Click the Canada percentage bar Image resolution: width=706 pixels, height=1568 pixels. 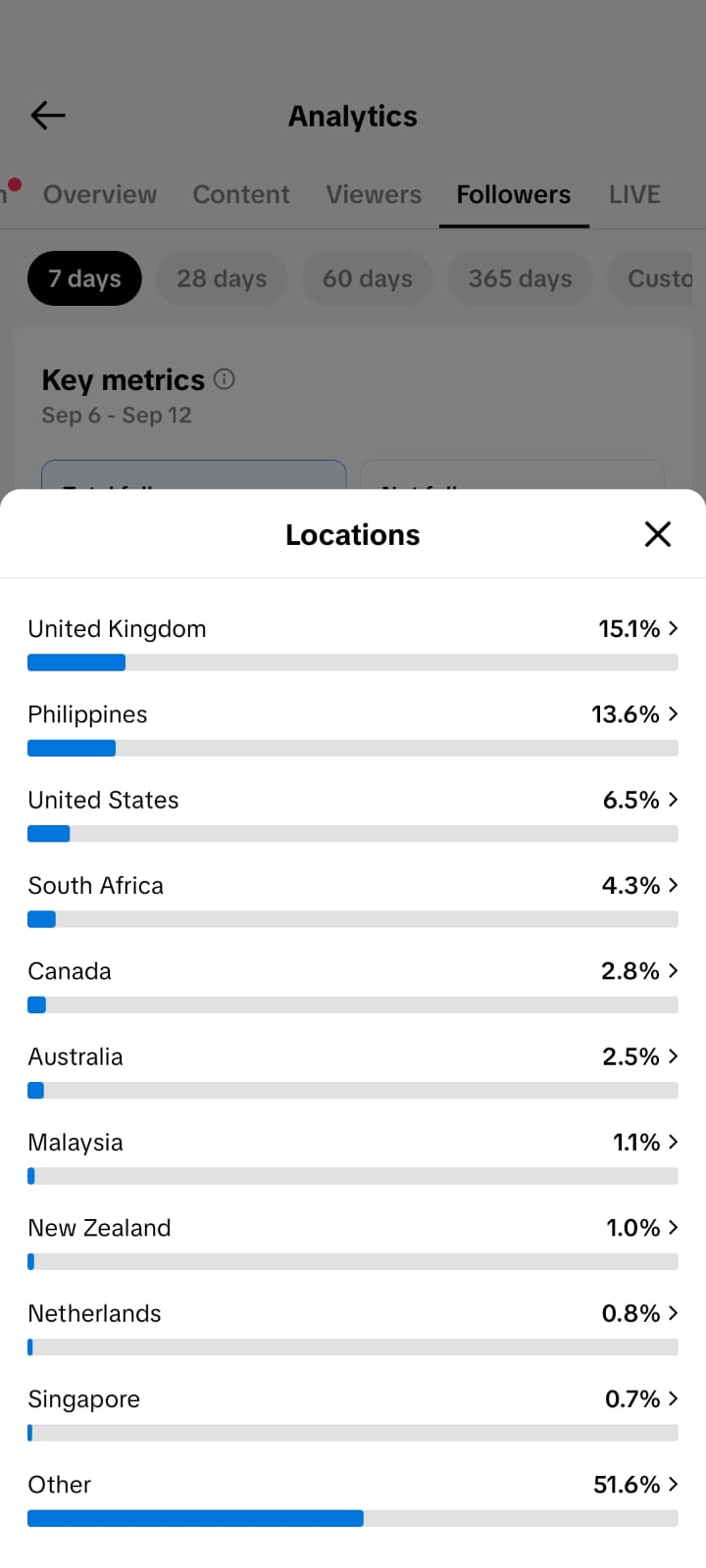point(353,1004)
